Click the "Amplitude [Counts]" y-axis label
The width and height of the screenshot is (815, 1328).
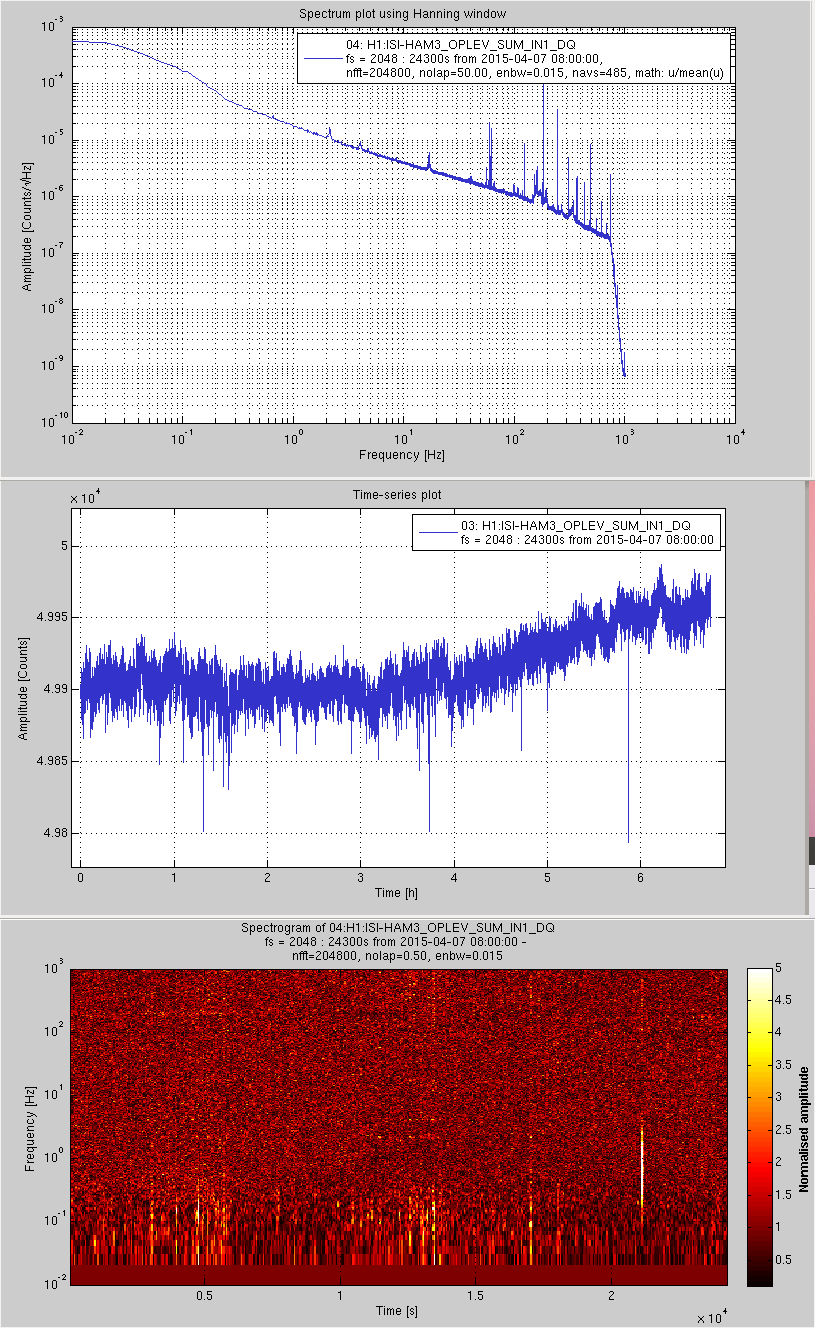[24, 689]
